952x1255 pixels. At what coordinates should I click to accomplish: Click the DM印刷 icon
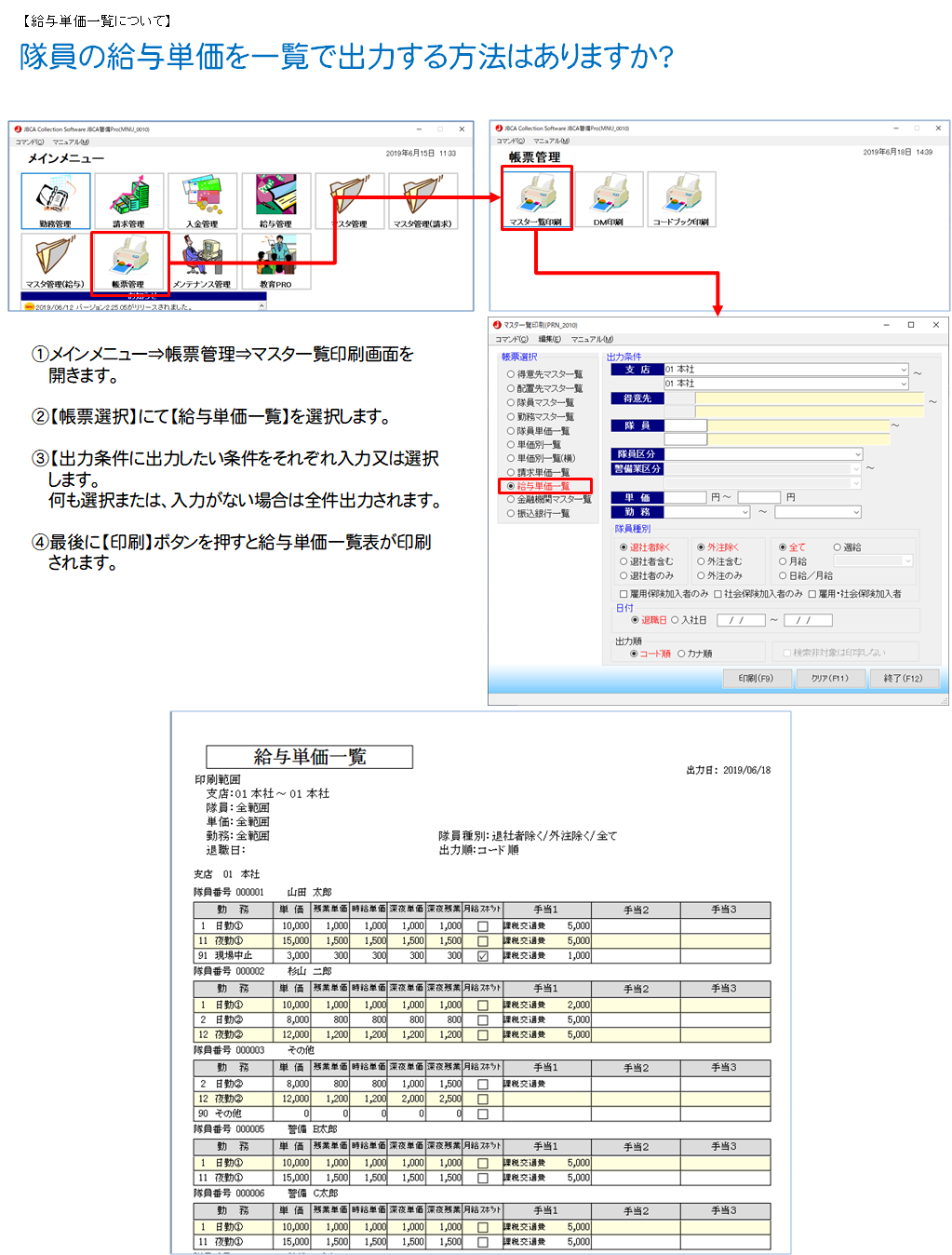tap(610, 198)
